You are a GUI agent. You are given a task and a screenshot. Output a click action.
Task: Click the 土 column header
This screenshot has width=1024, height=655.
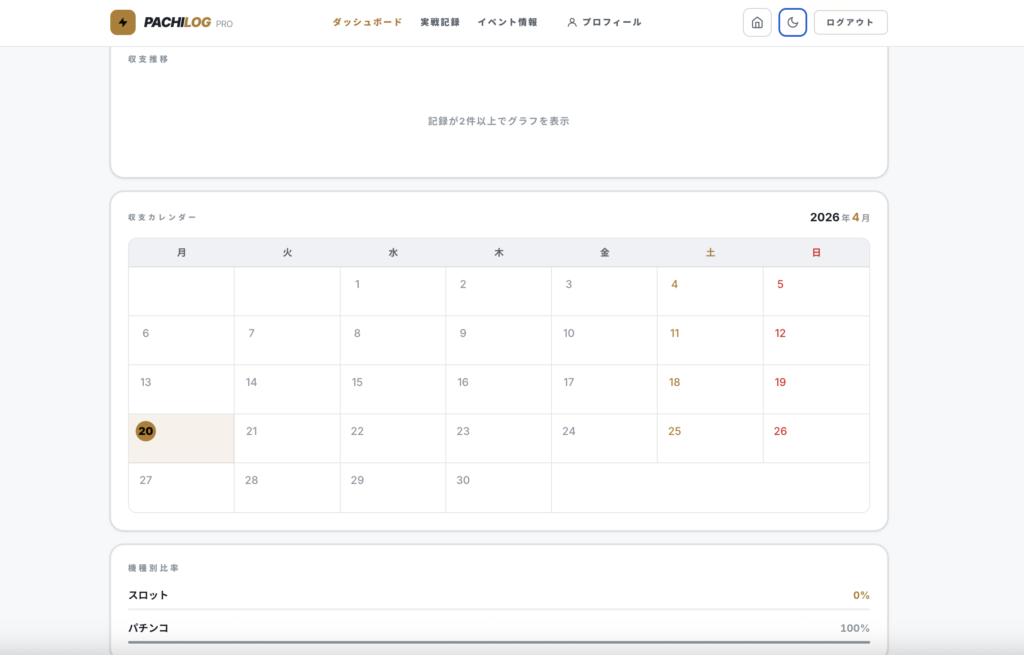click(x=710, y=253)
